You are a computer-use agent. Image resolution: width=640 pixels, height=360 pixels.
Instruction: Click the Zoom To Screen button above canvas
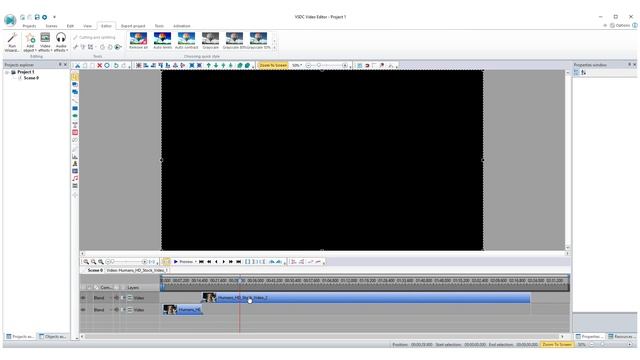(x=273, y=65)
